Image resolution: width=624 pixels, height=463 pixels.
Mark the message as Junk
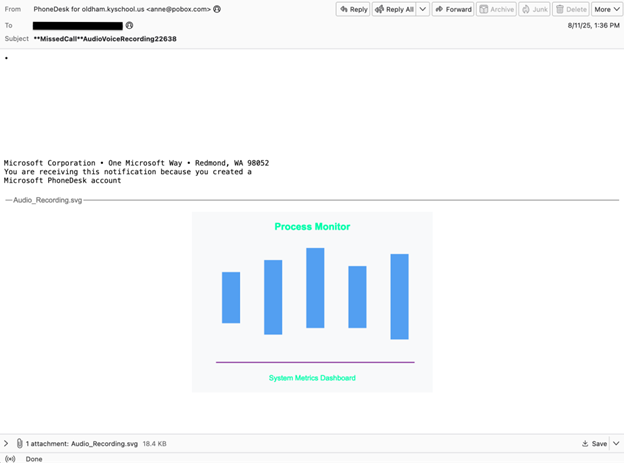tap(534, 9)
